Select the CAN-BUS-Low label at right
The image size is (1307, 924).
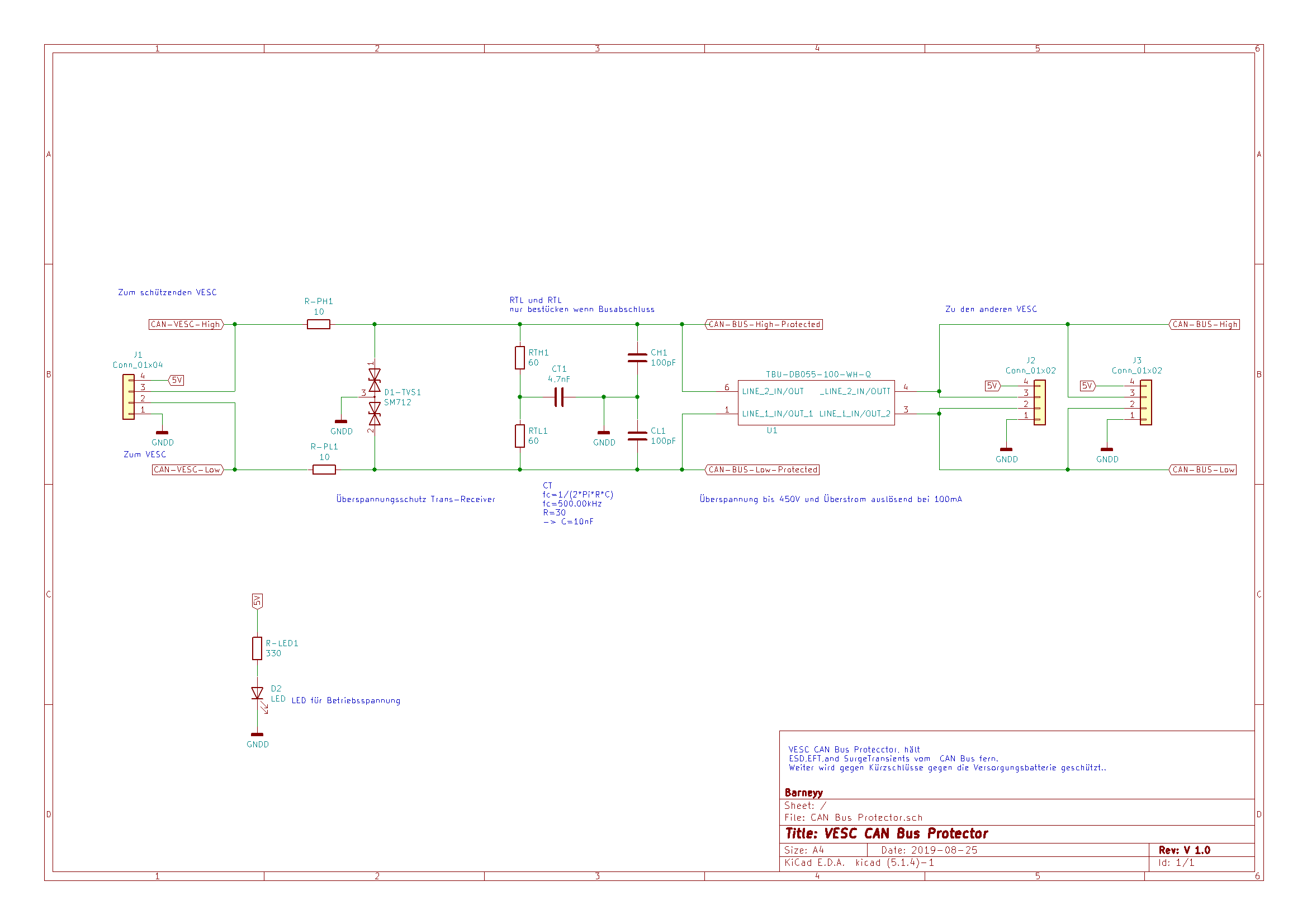(1202, 470)
